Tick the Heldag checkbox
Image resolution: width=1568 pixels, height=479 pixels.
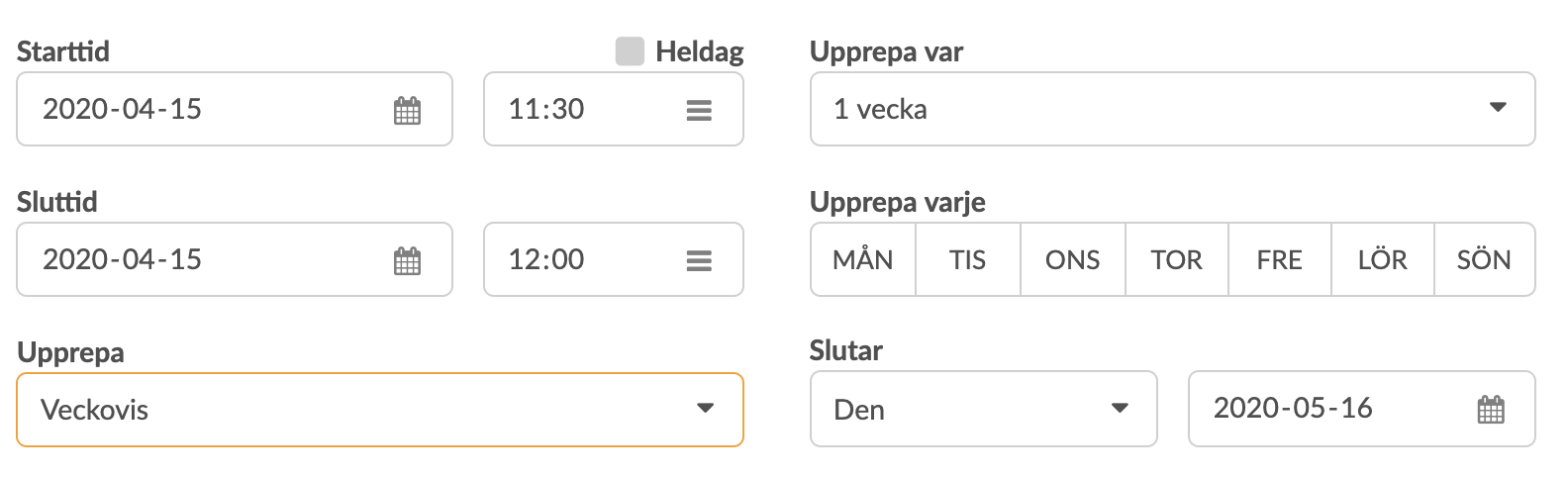pyautogui.click(x=630, y=51)
